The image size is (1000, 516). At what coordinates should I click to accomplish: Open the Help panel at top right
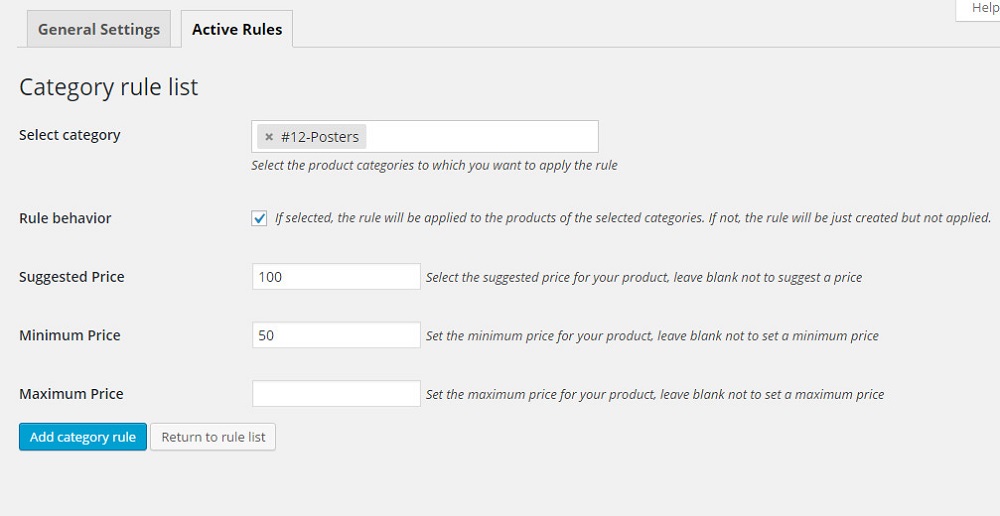[x=980, y=10]
